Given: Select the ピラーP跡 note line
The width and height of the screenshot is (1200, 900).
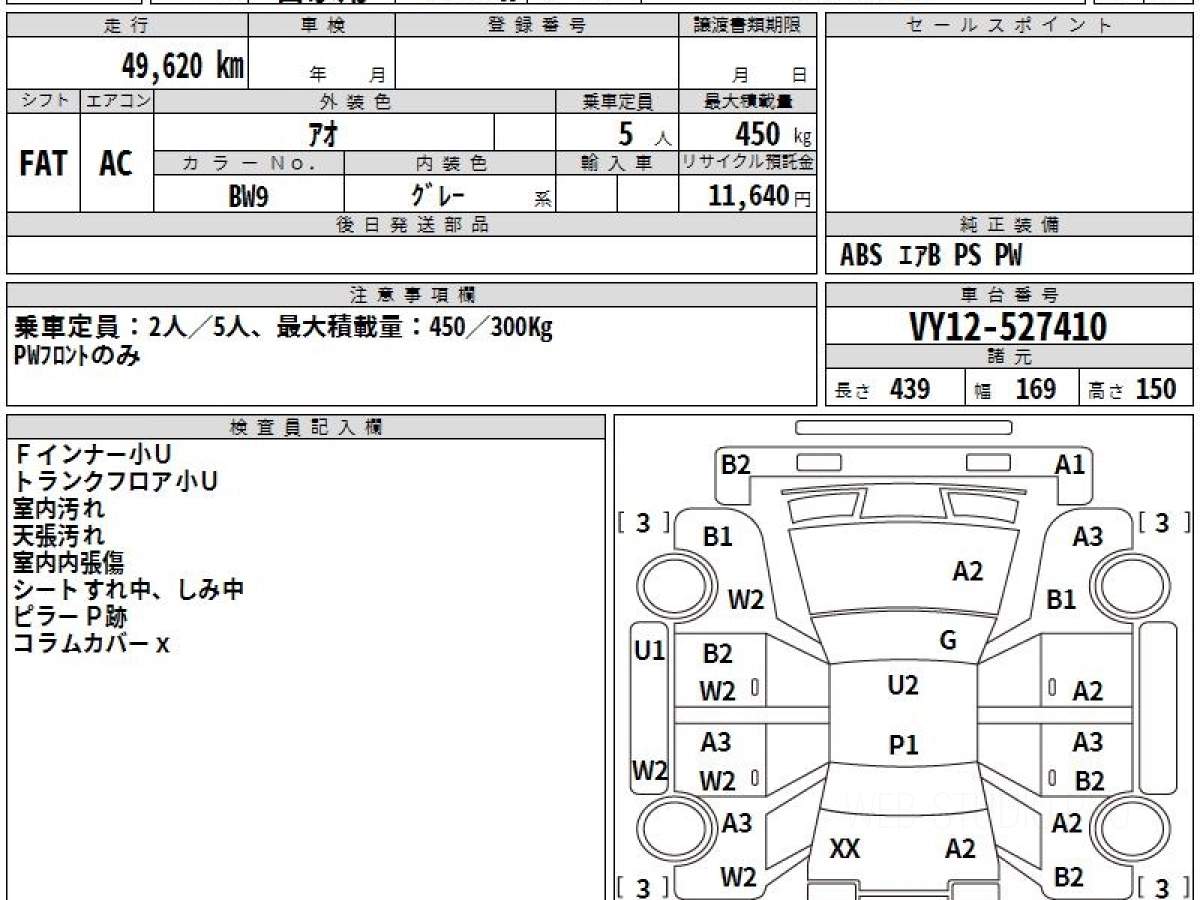Looking at the screenshot, I should click(x=70, y=617).
